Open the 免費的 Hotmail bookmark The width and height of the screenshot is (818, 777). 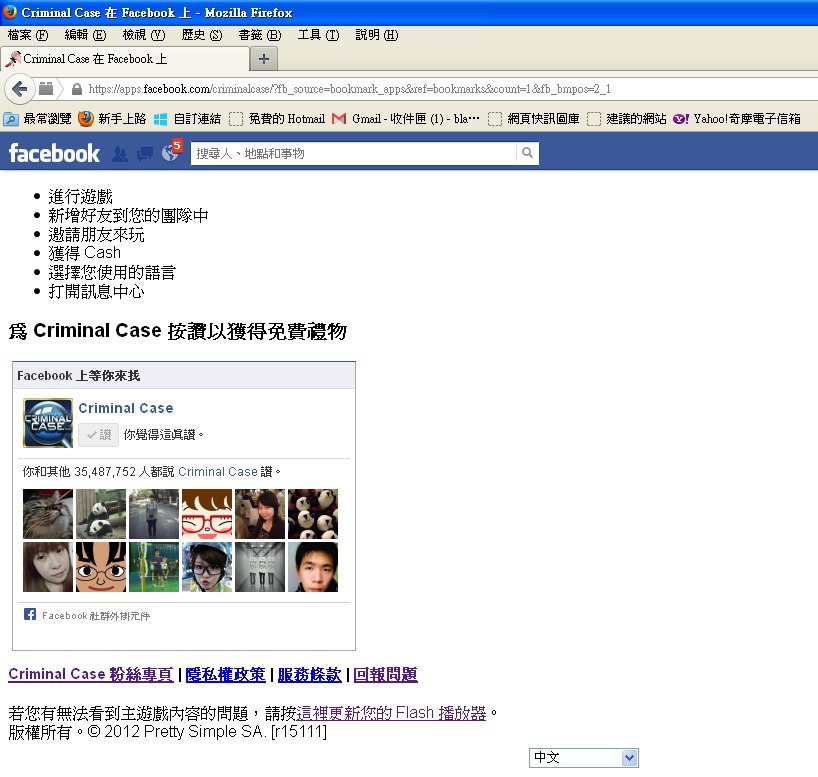[x=277, y=119]
